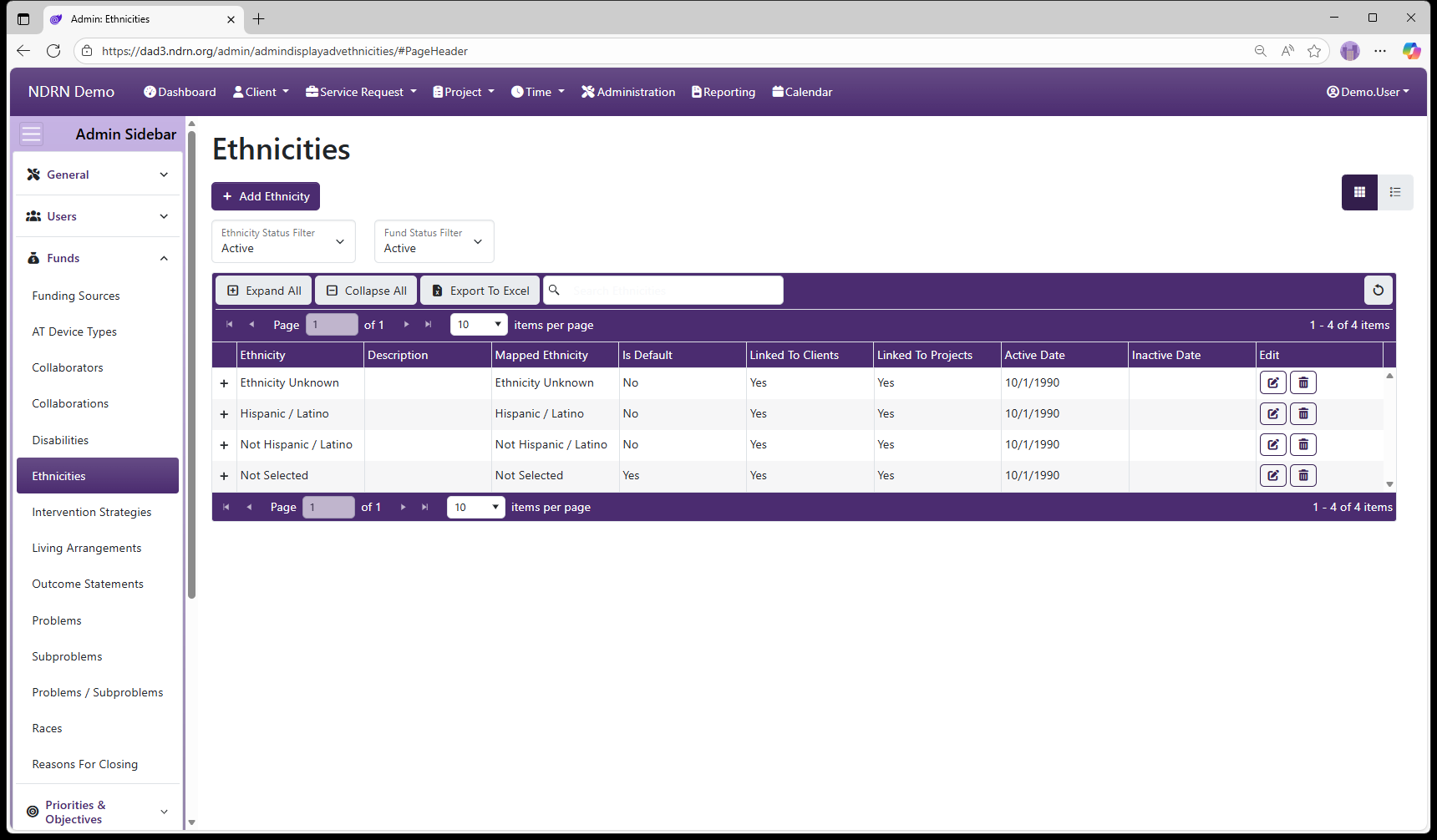Go back in the browser
Viewport: 1437px width, 840px height.
click(23, 51)
